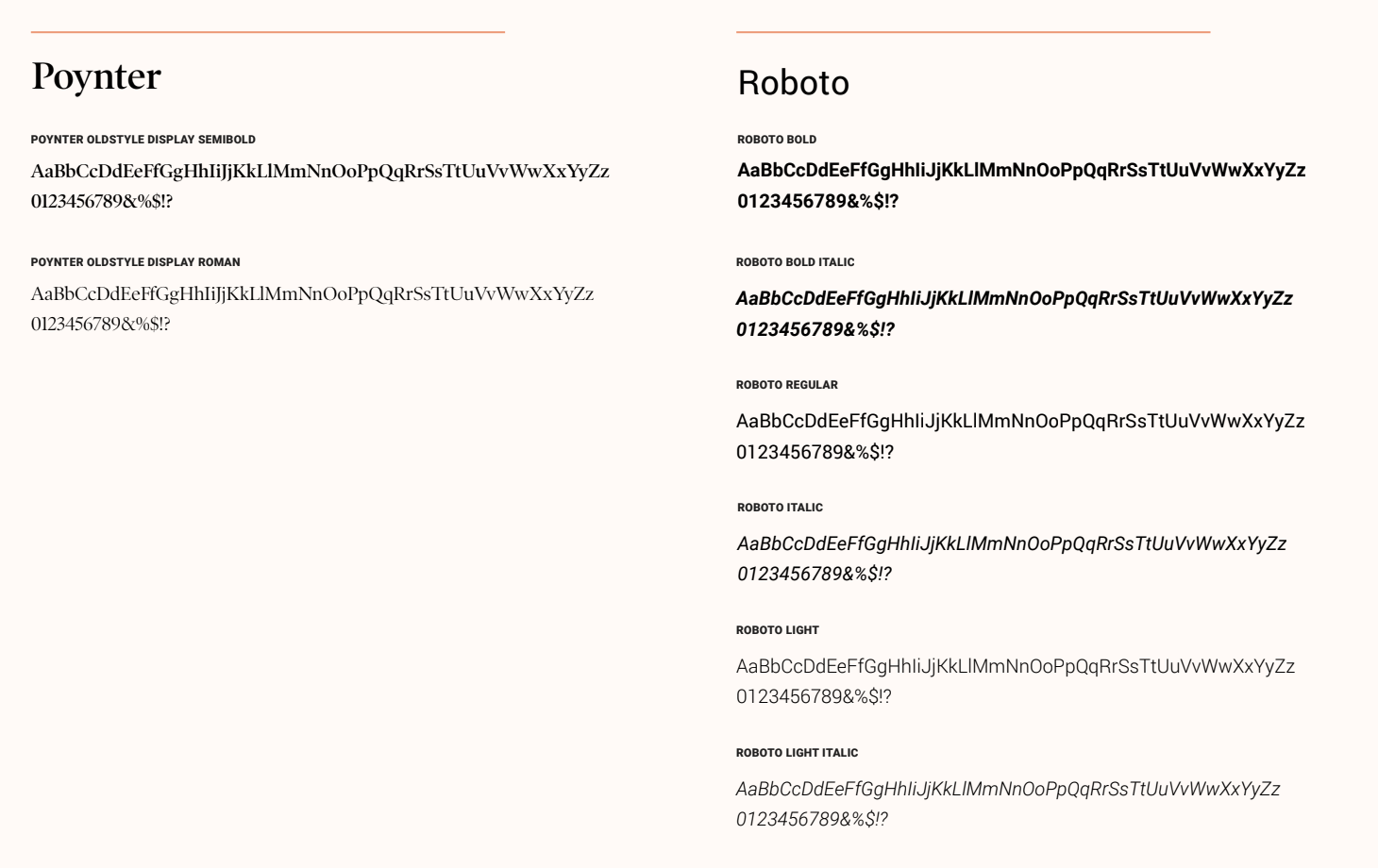1378x868 pixels.
Task: Click the Roboto Regular label
Action: [787, 385]
